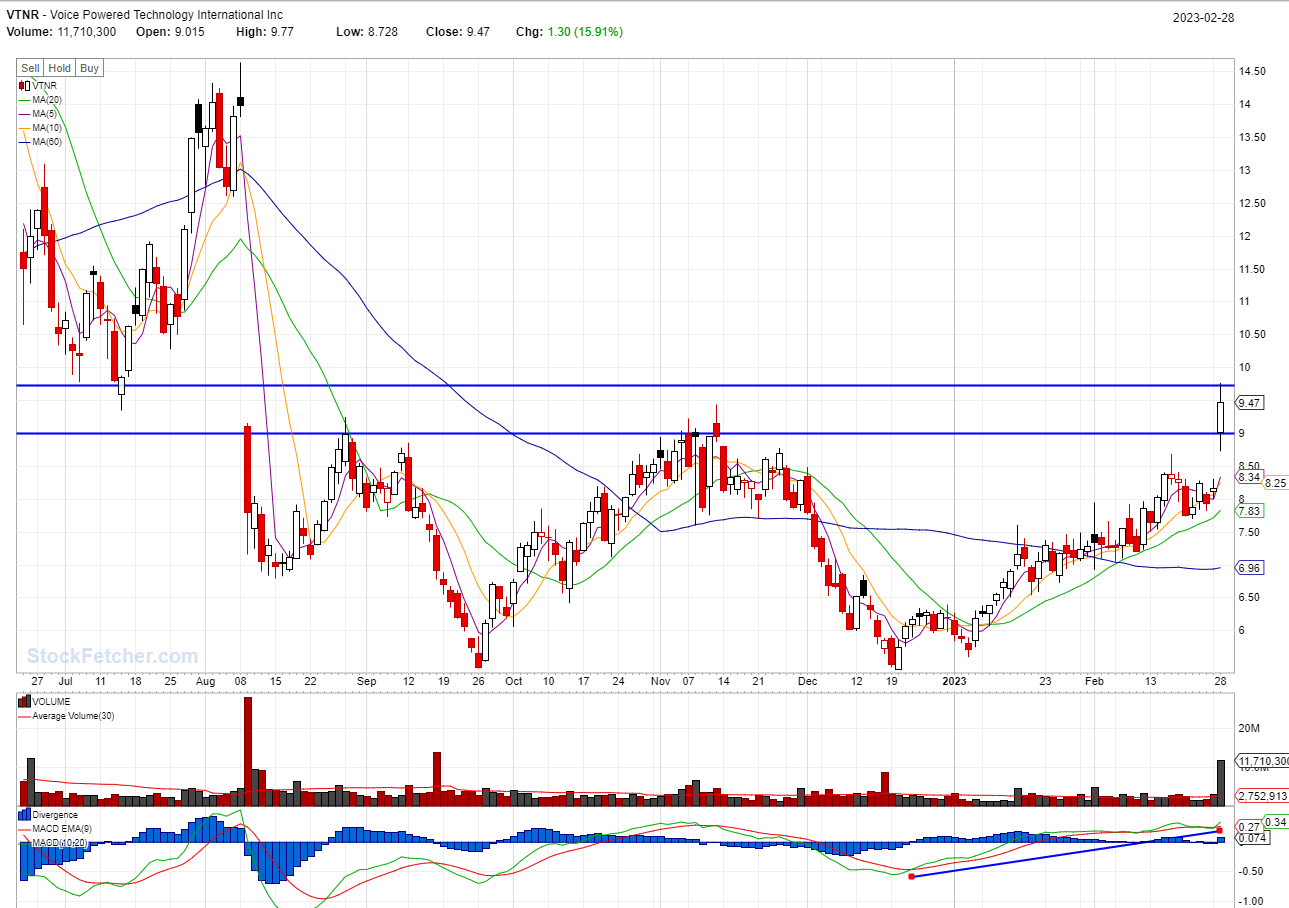This screenshot has height=908, width=1289.
Task: Click the Average Volume(30) legend label
Action: [x=74, y=715]
